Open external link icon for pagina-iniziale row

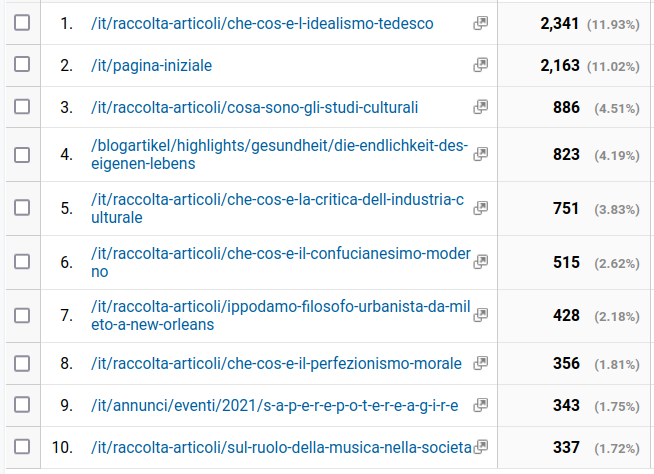pos(480,65)
